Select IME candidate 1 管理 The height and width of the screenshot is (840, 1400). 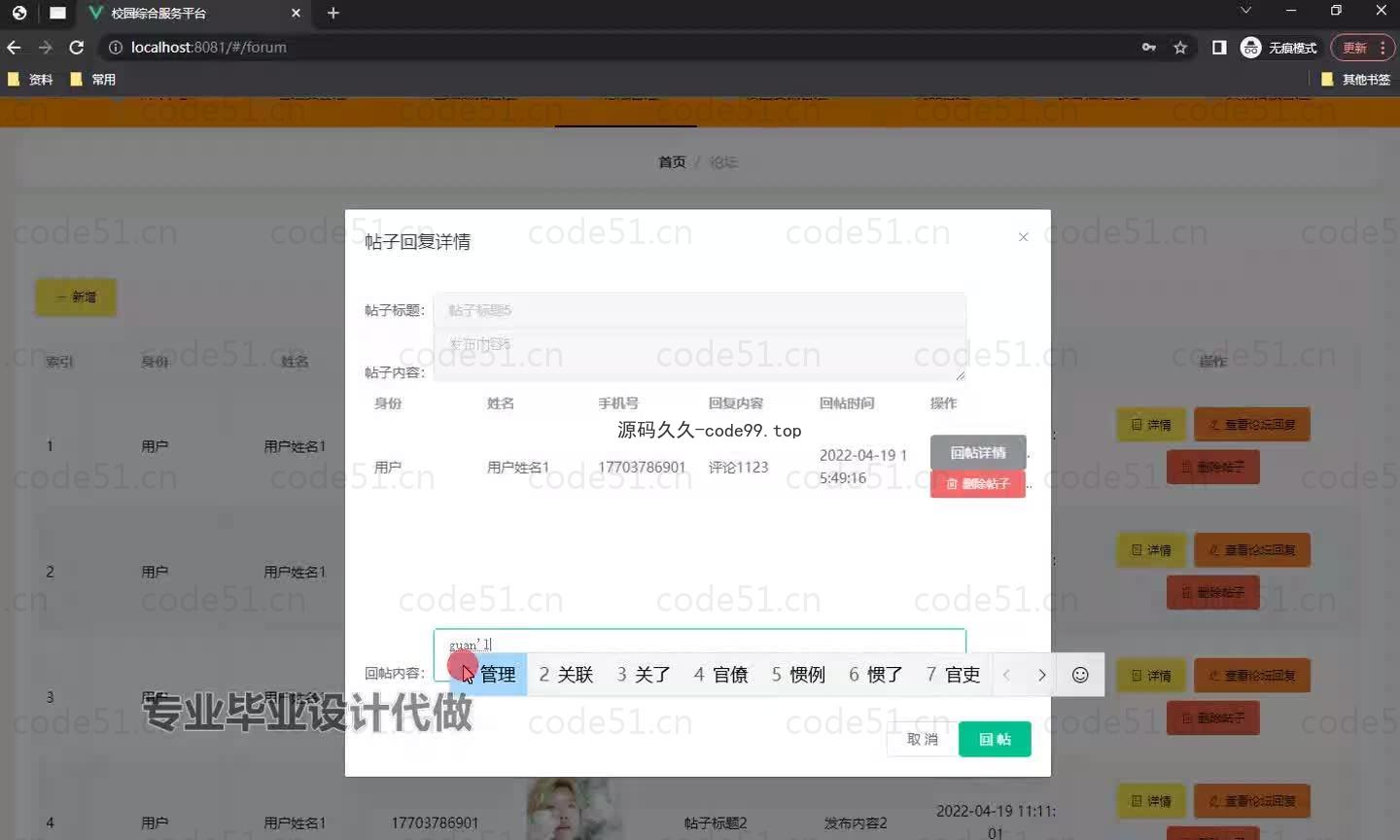[x=490, y=675]
